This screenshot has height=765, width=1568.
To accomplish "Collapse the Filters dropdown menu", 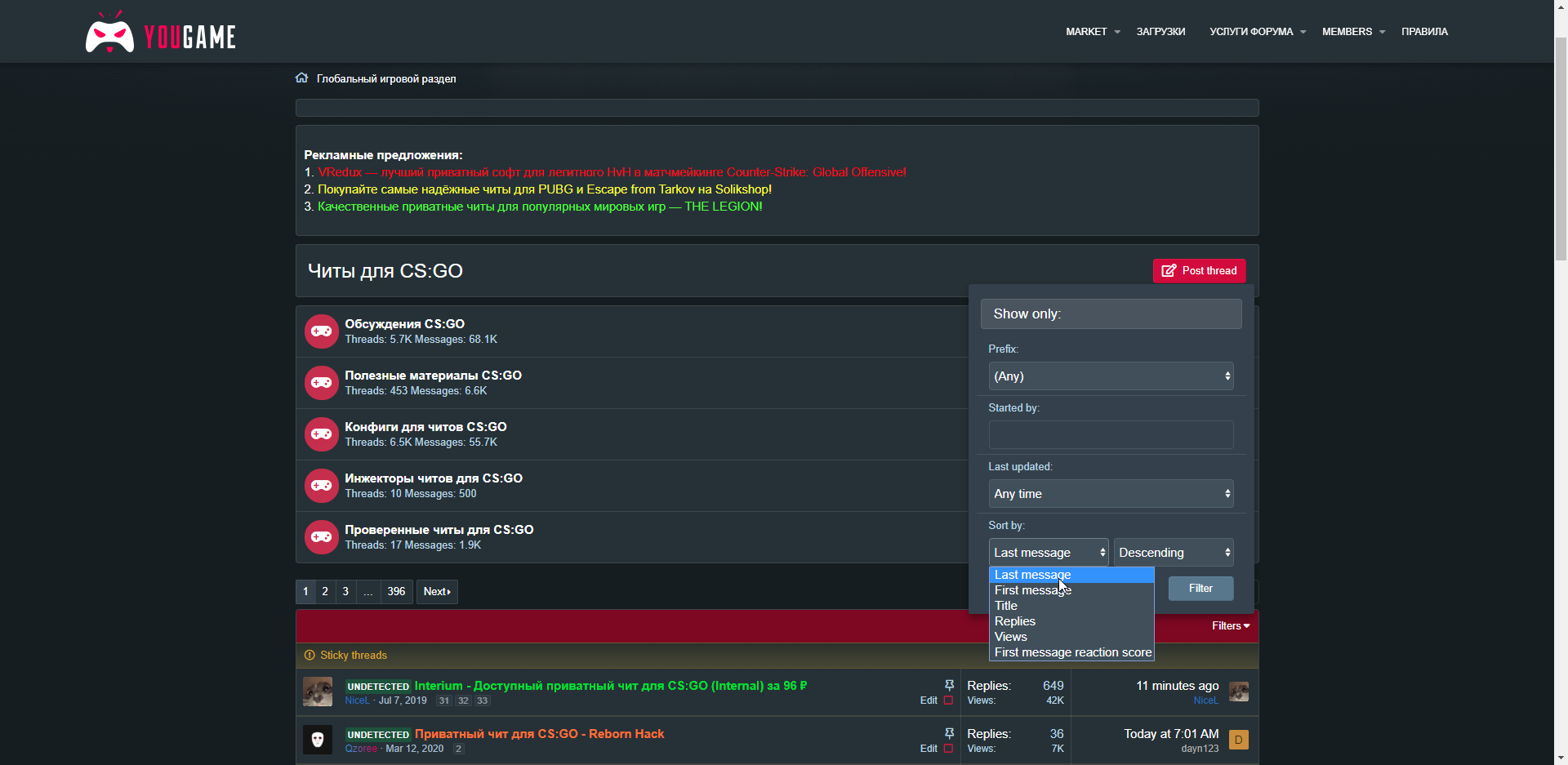I will coord(1231,626).
